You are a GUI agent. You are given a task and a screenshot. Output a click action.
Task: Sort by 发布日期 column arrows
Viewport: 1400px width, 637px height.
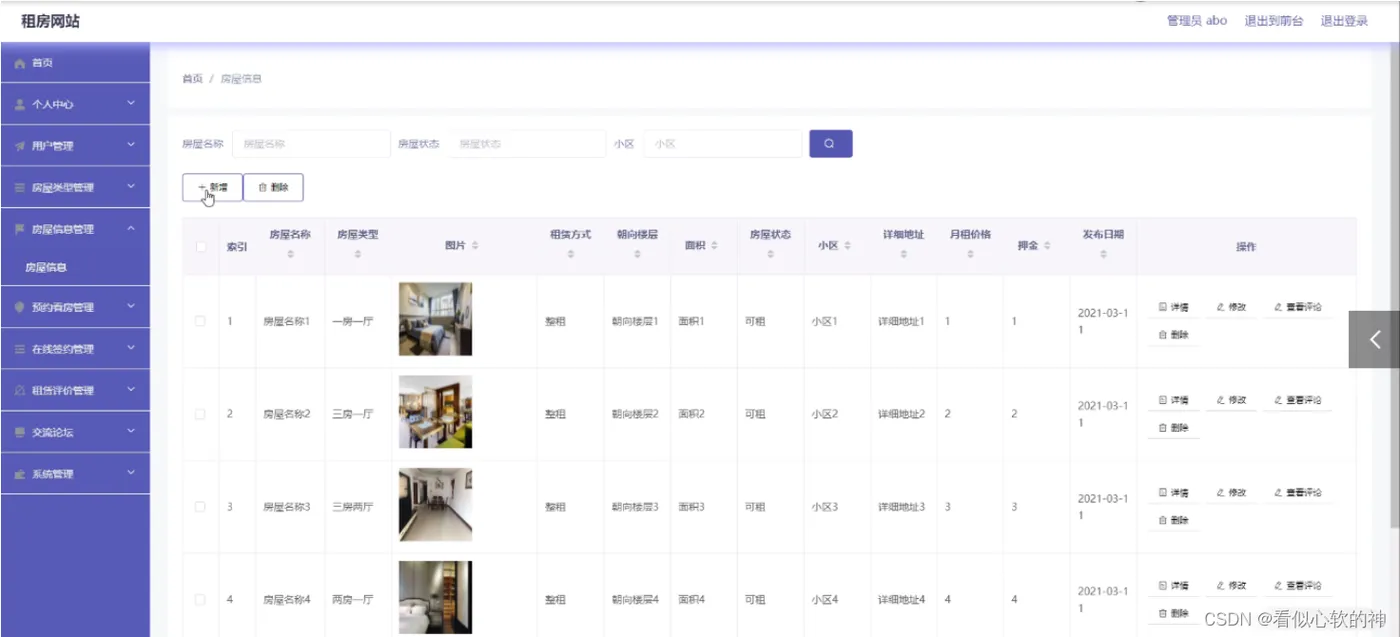[x=1103, y=255]
